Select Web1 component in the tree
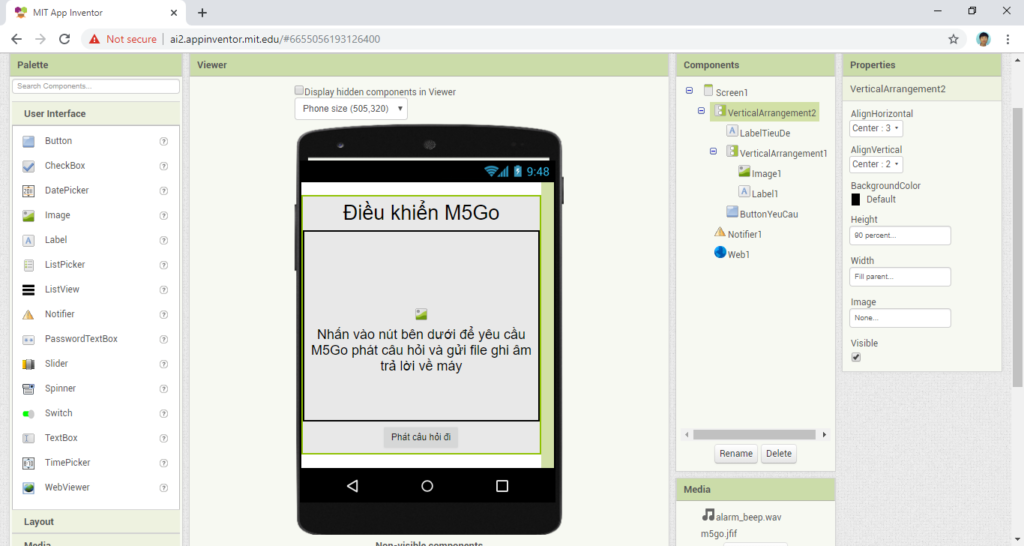1024x546 pixels. tap(738, 254)
